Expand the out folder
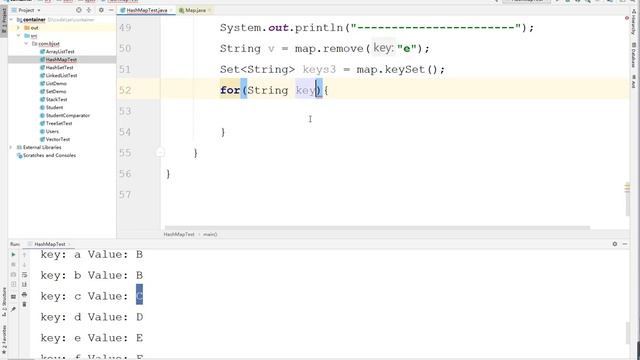 pos(18,28)
